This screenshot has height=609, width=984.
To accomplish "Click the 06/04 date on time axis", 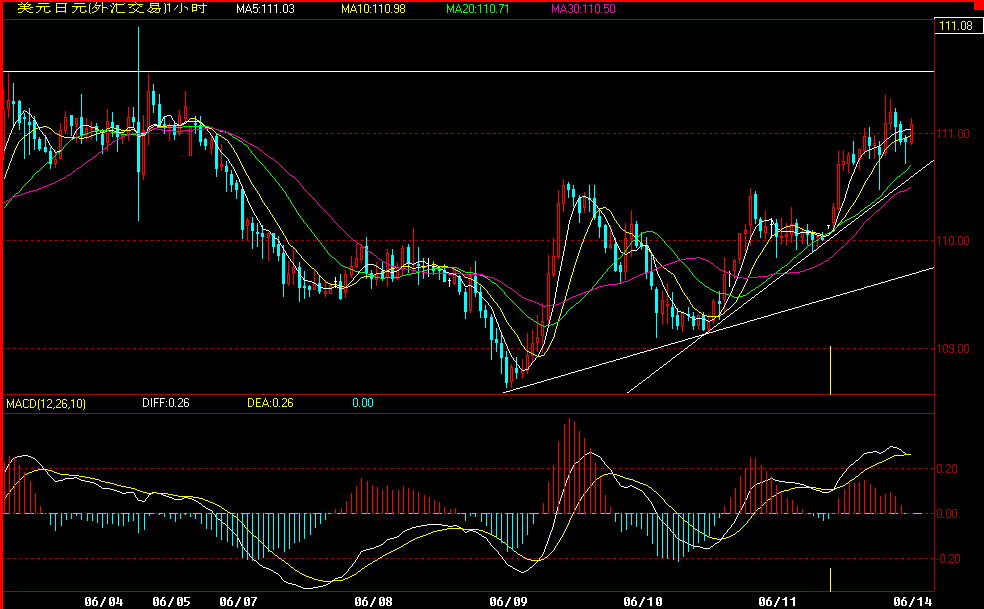I will click(104, 601).
